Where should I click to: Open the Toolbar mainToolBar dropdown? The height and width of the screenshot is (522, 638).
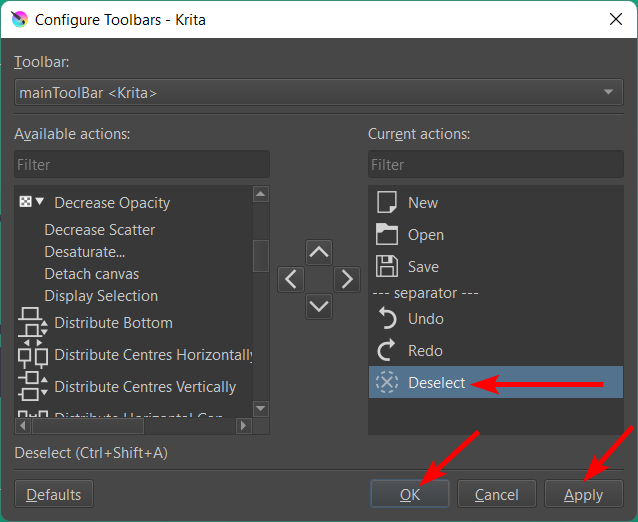pyautogui.click(x=319, y=92)
